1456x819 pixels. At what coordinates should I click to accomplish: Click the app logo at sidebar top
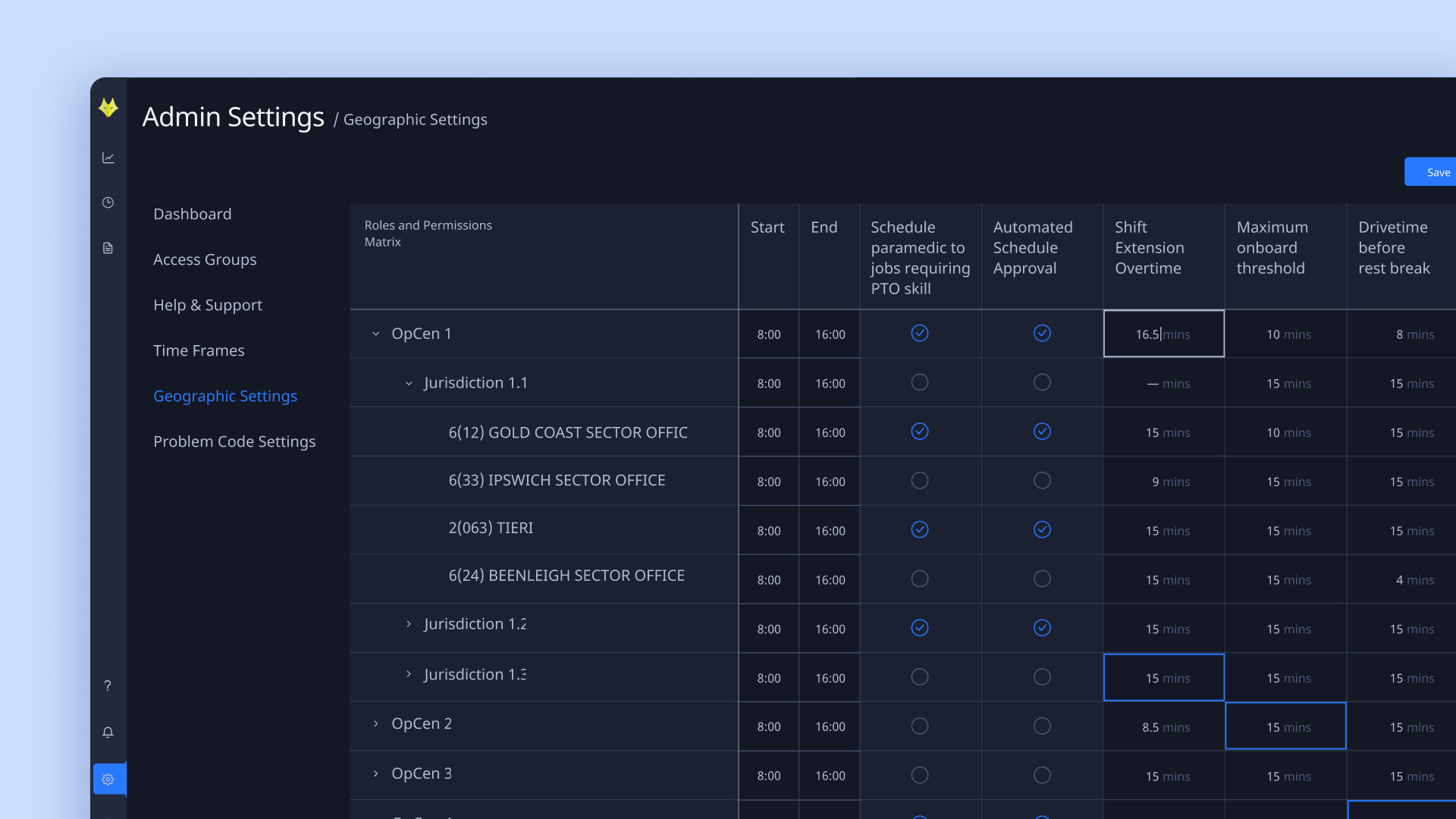click(x=108, y=108)
